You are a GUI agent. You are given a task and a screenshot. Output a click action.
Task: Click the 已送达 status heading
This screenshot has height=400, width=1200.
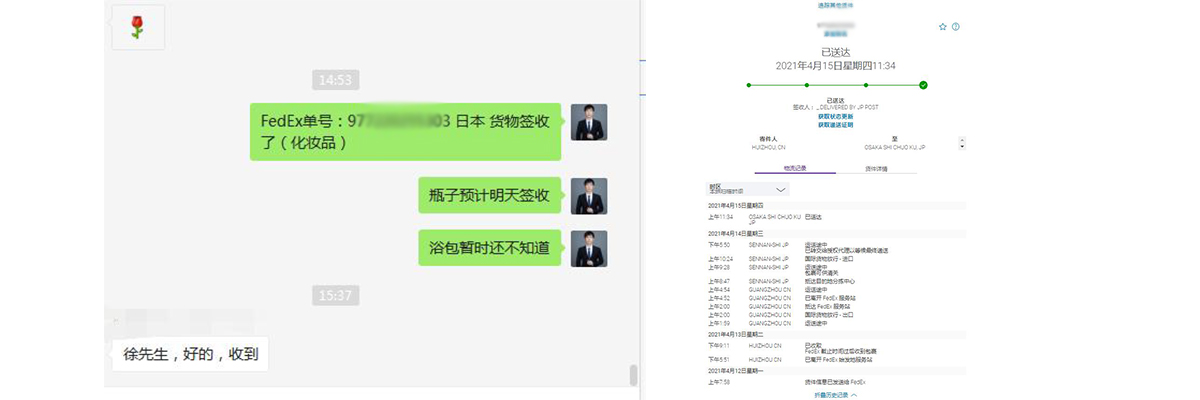coord(835,52)
